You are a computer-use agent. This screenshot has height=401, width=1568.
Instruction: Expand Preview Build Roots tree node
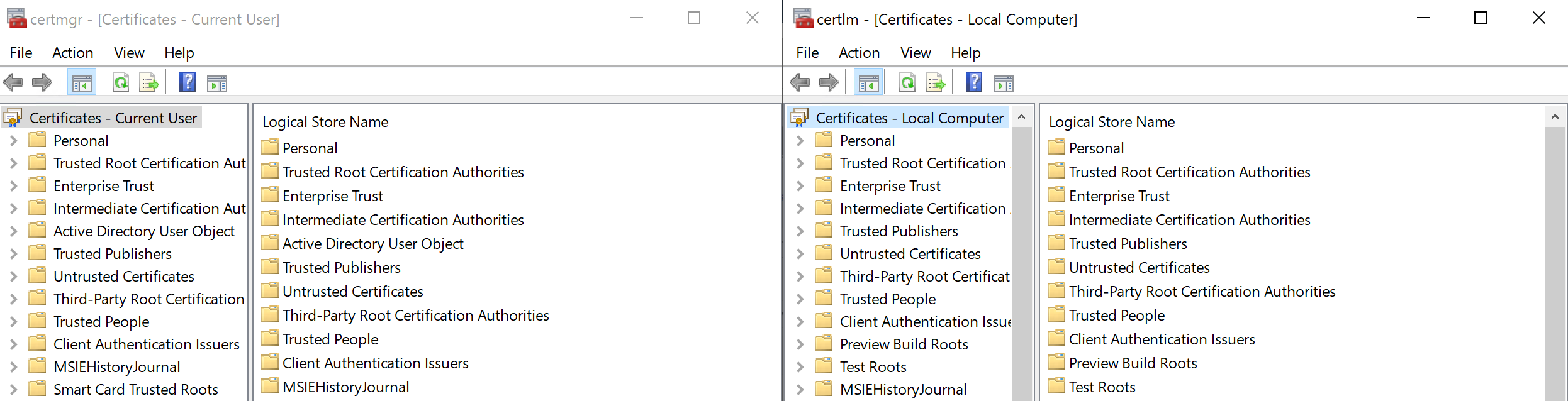(800, 344)
